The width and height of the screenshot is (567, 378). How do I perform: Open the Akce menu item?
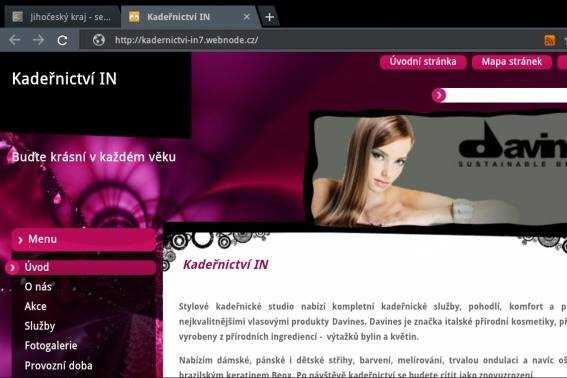[35, 306]
